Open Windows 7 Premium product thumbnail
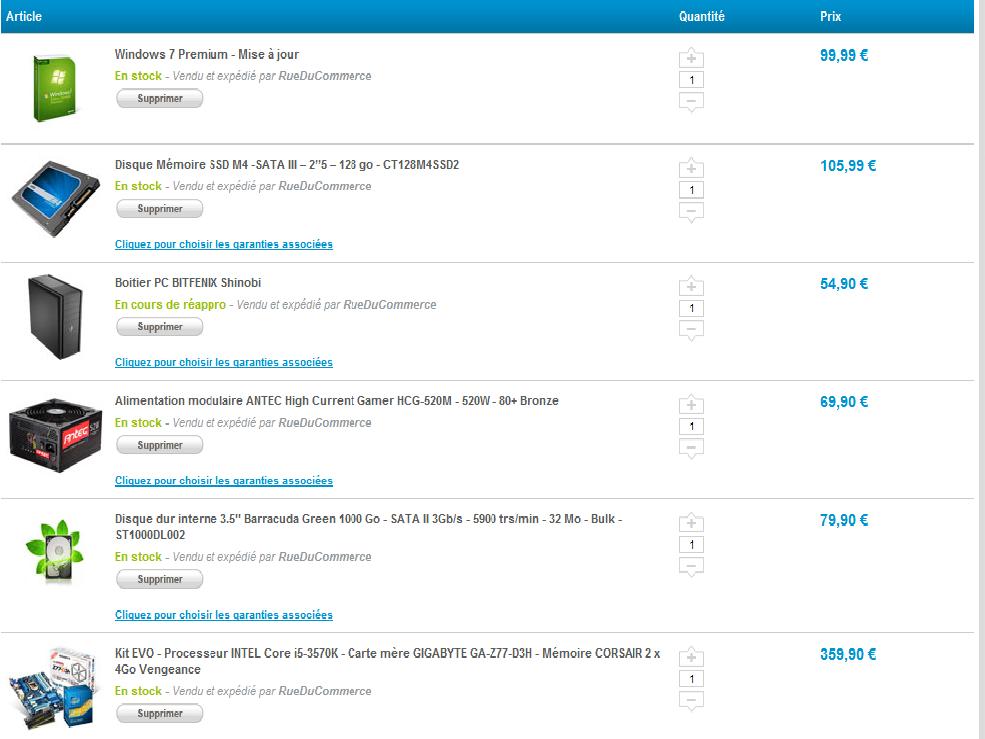 click(x=55, y=88)
